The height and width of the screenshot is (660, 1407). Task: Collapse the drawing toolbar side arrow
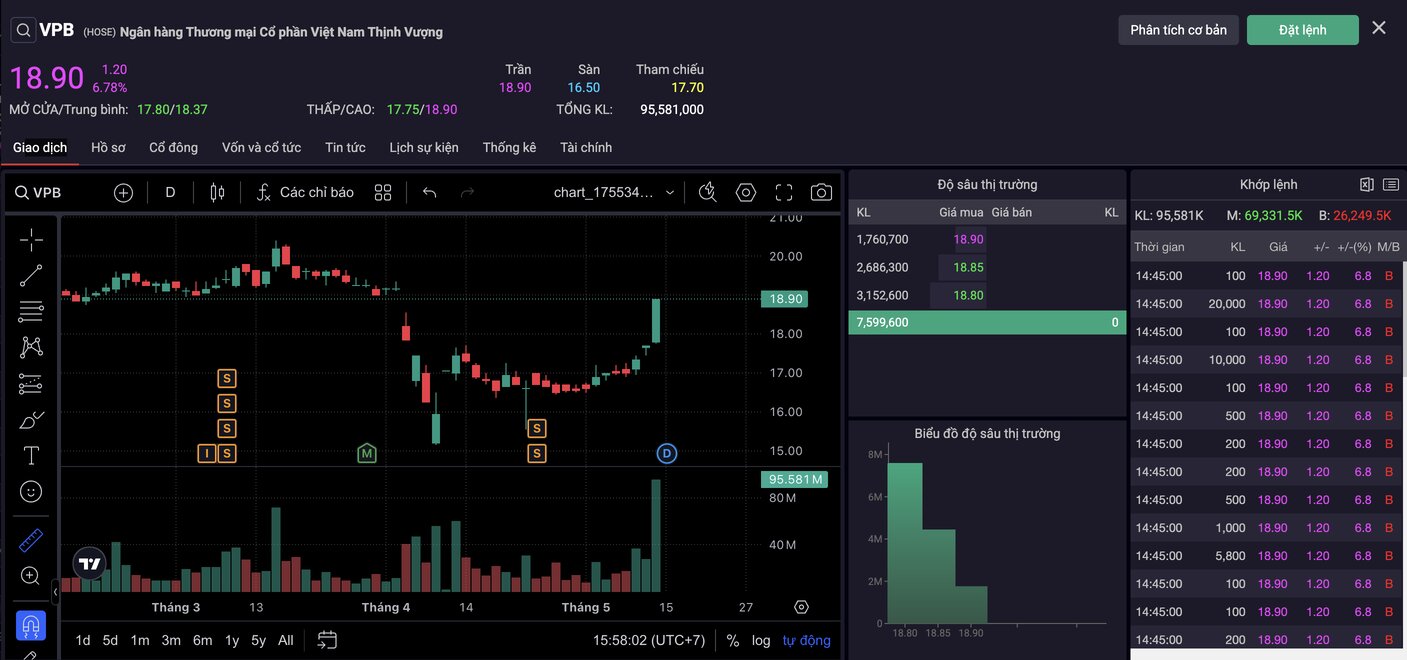click(x=55, y=593)
